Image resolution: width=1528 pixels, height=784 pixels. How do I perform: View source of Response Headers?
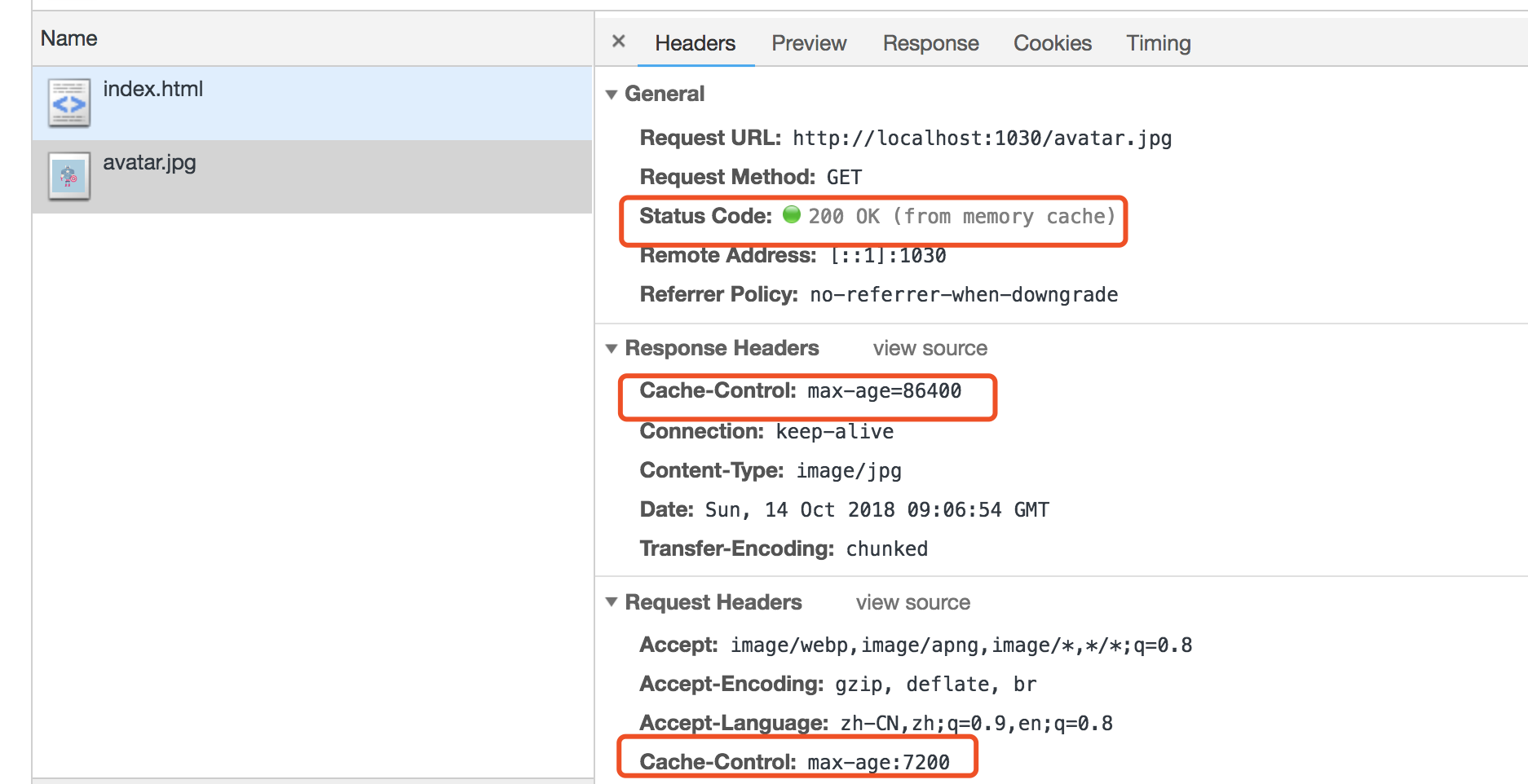click(x=930, y=349)
